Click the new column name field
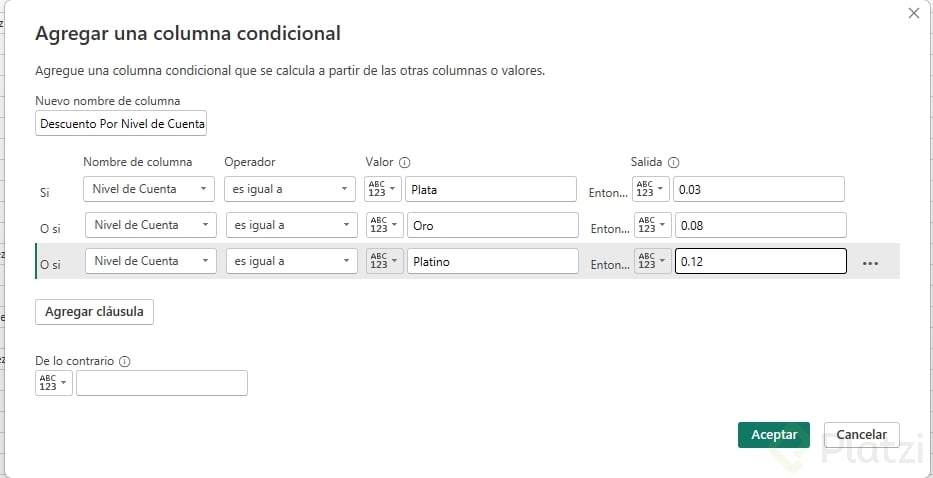933x478 pixels. 121,124
